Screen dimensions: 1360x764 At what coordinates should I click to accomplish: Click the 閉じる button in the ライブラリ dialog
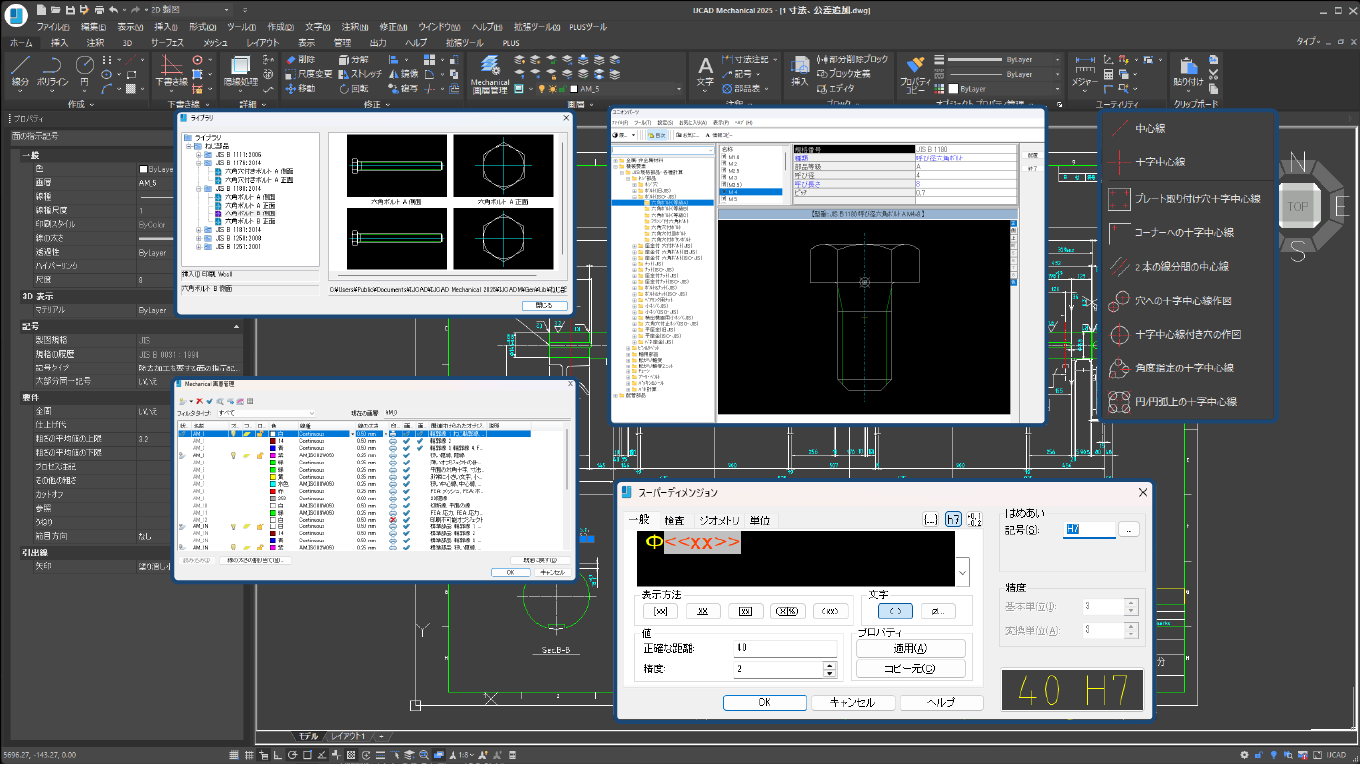tap(546, 305)
